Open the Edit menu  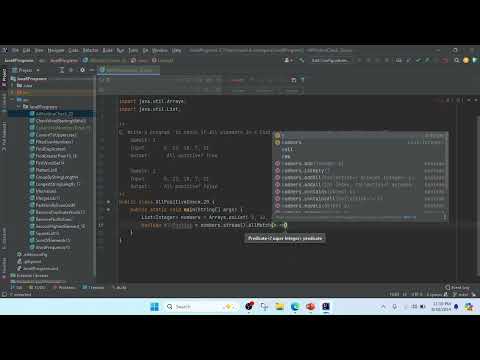[27, 50]
